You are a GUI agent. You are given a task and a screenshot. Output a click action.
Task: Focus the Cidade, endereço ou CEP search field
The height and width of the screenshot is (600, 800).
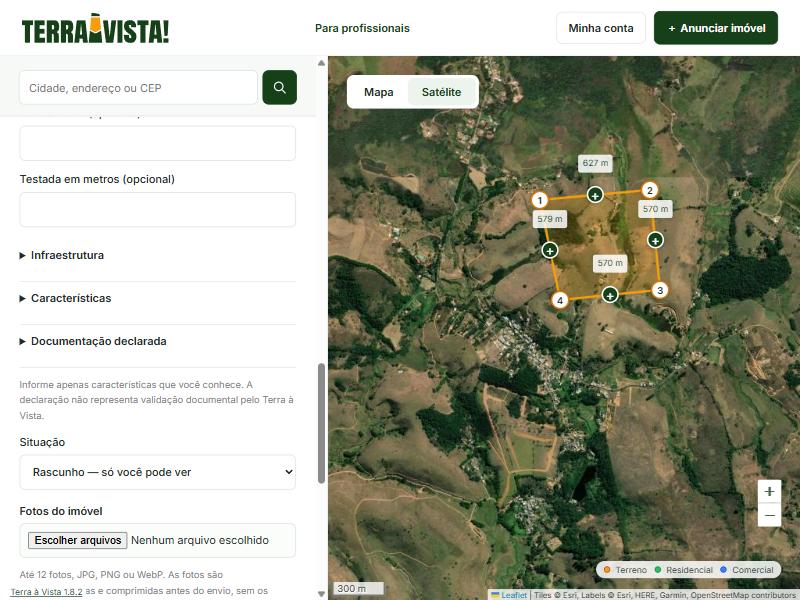click(x=138, y=88)
